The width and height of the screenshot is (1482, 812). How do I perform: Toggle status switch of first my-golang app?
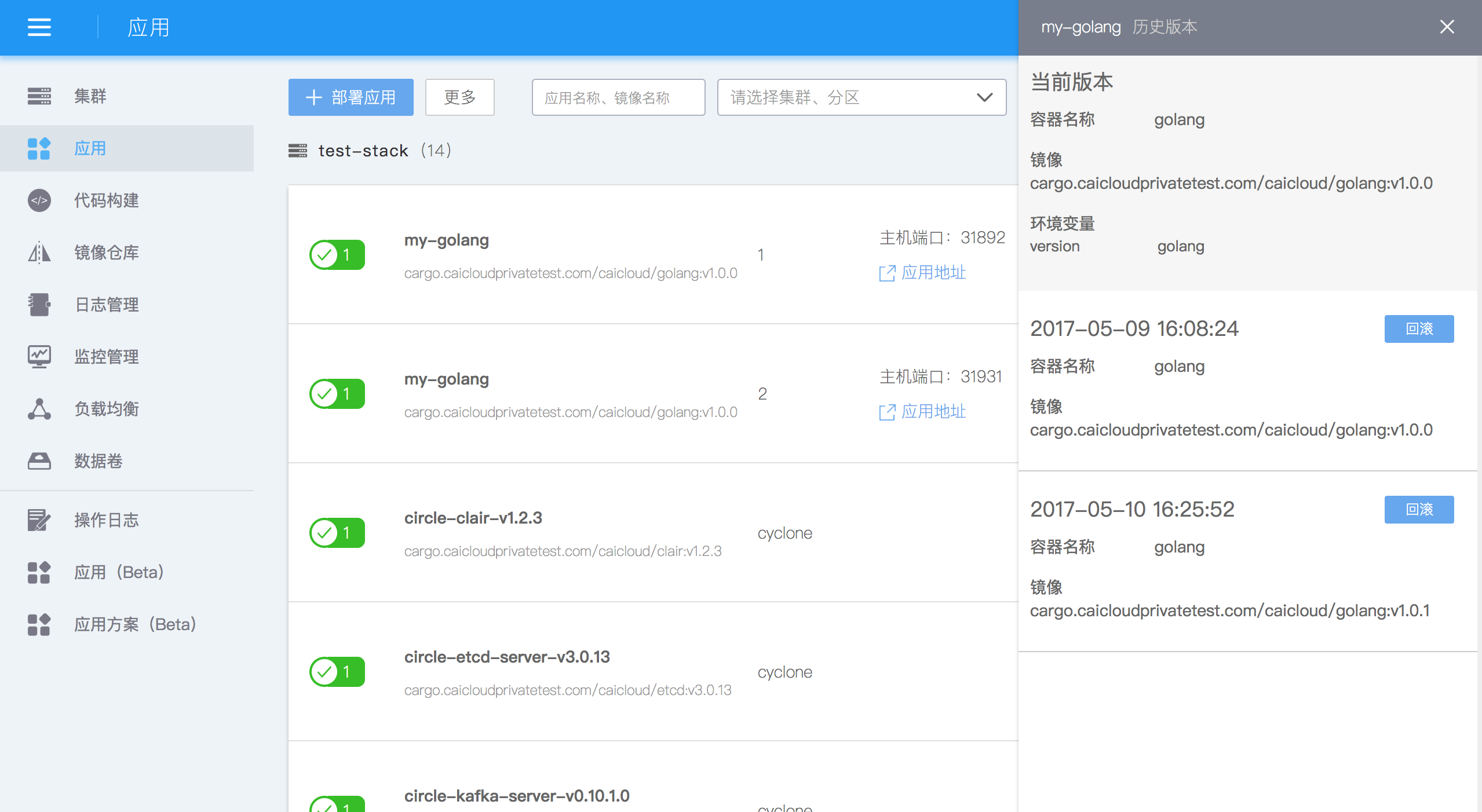pos(337,255)
